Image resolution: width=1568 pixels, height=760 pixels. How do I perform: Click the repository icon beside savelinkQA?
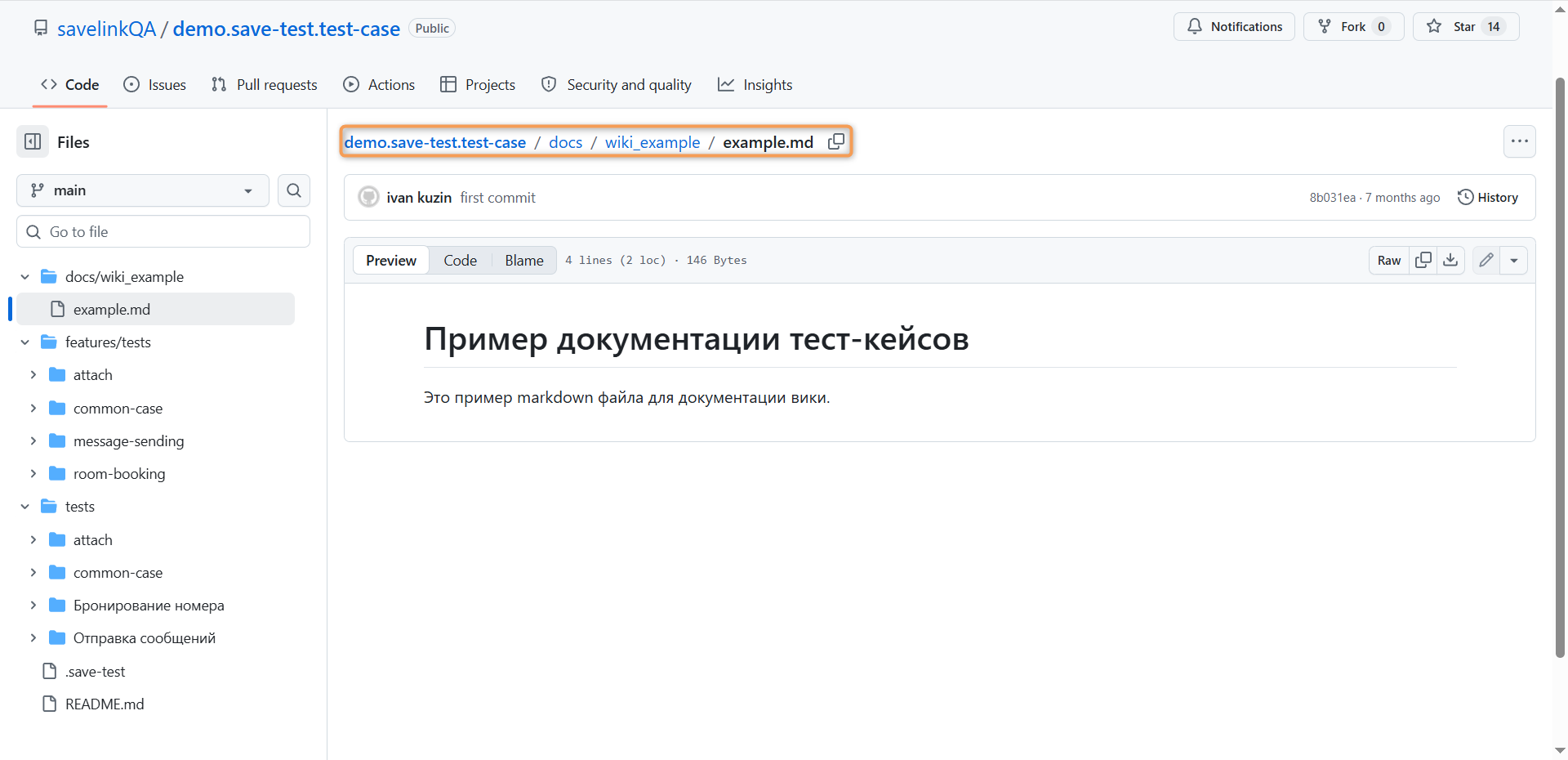tap(41, 29)
